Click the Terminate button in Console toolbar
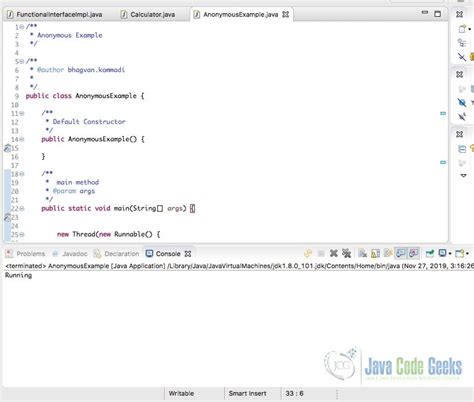The height and width of the screenshot is (402, 474). [321, 254]
